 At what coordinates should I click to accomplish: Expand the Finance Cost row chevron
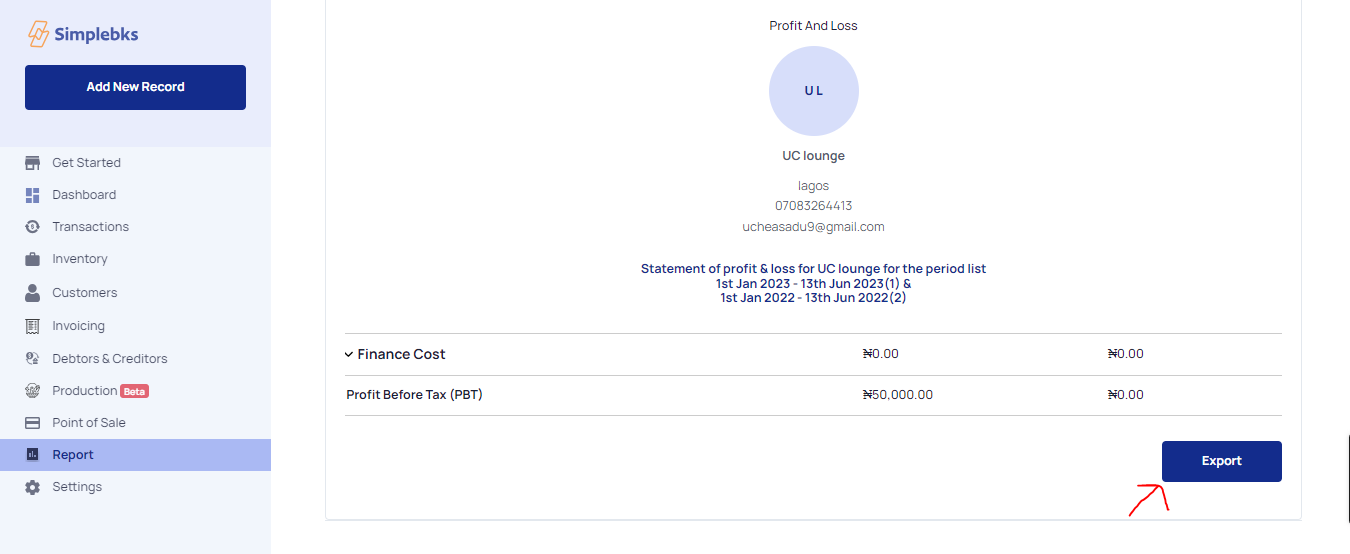coord(349,354)
